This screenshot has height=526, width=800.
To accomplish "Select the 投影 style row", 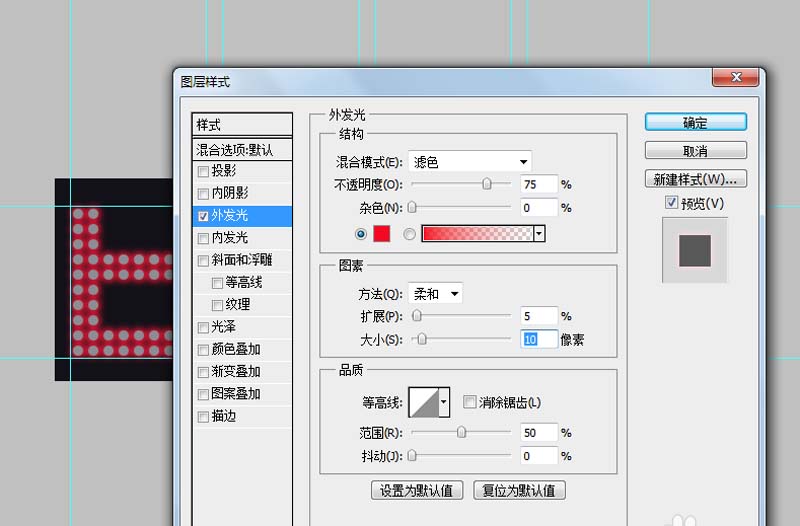I will pyautogui.click(x=242, y=171).
